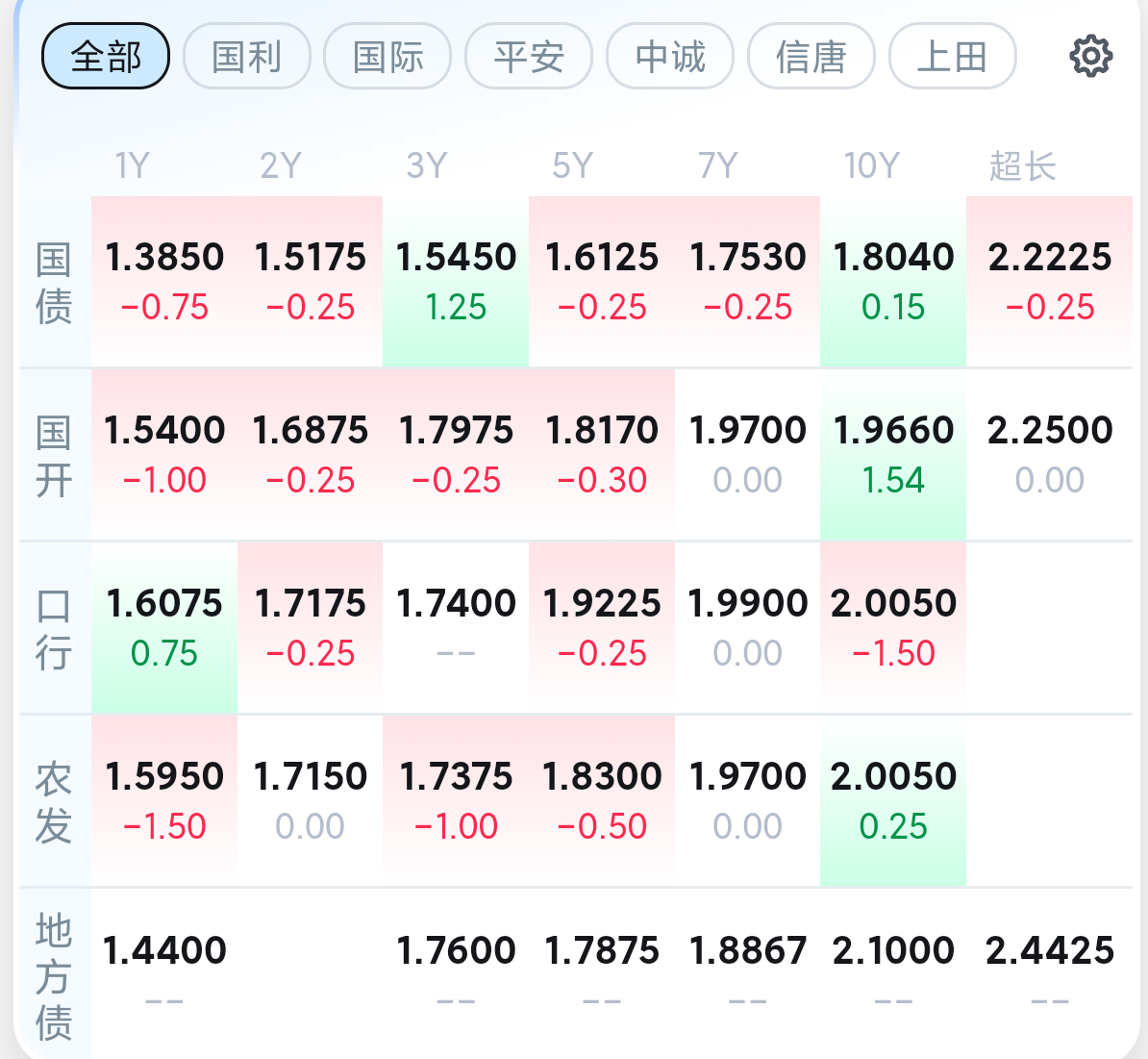
Task: Choose the 中诚 tab
Action: [x=670, y=57]
